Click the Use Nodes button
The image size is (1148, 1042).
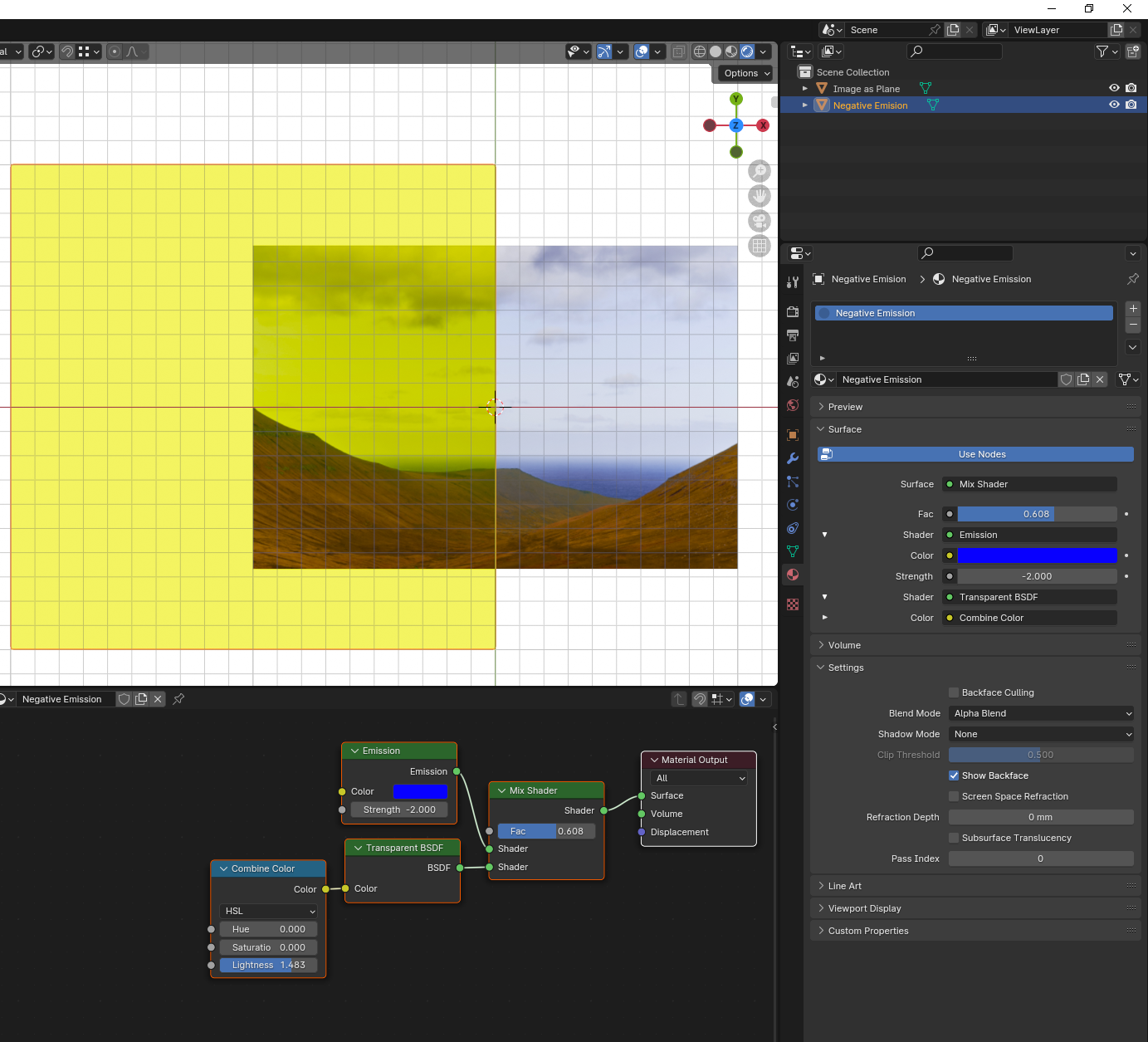[x=975, y=454]
